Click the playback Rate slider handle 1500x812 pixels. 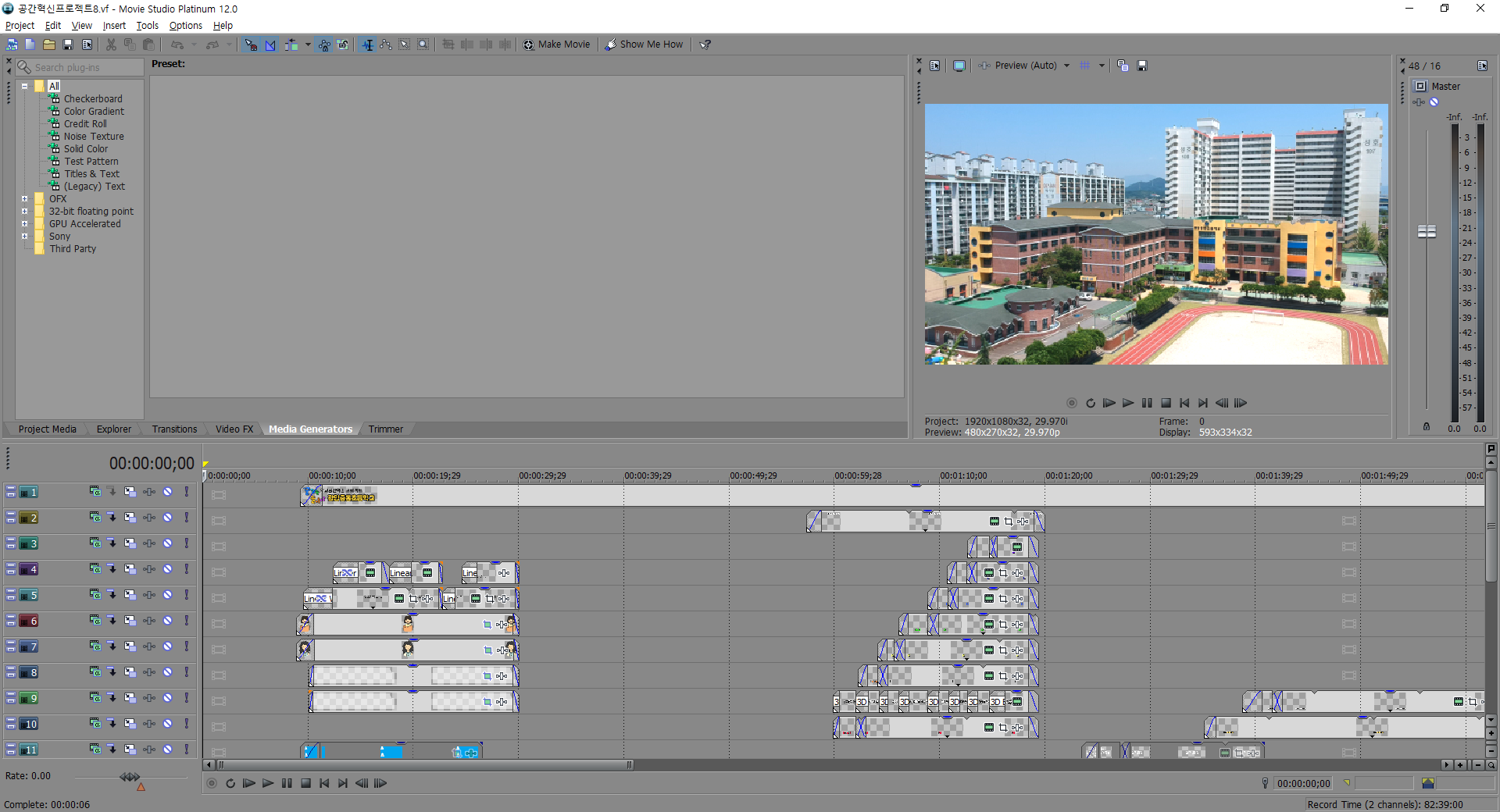(x=130, y=777)
